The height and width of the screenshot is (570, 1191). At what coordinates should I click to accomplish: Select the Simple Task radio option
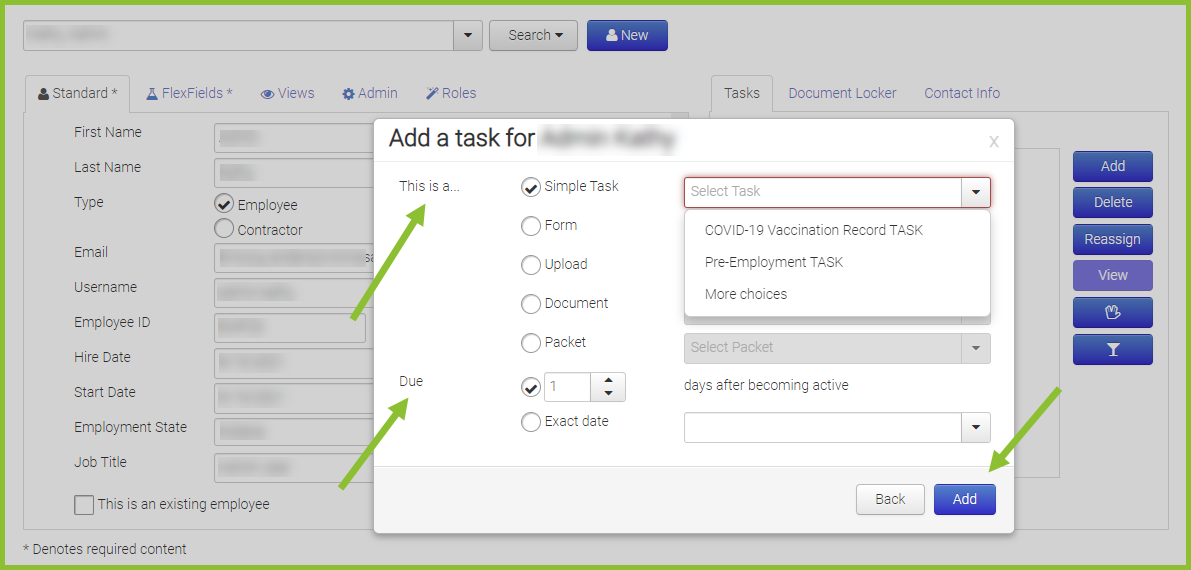[531, 186]
